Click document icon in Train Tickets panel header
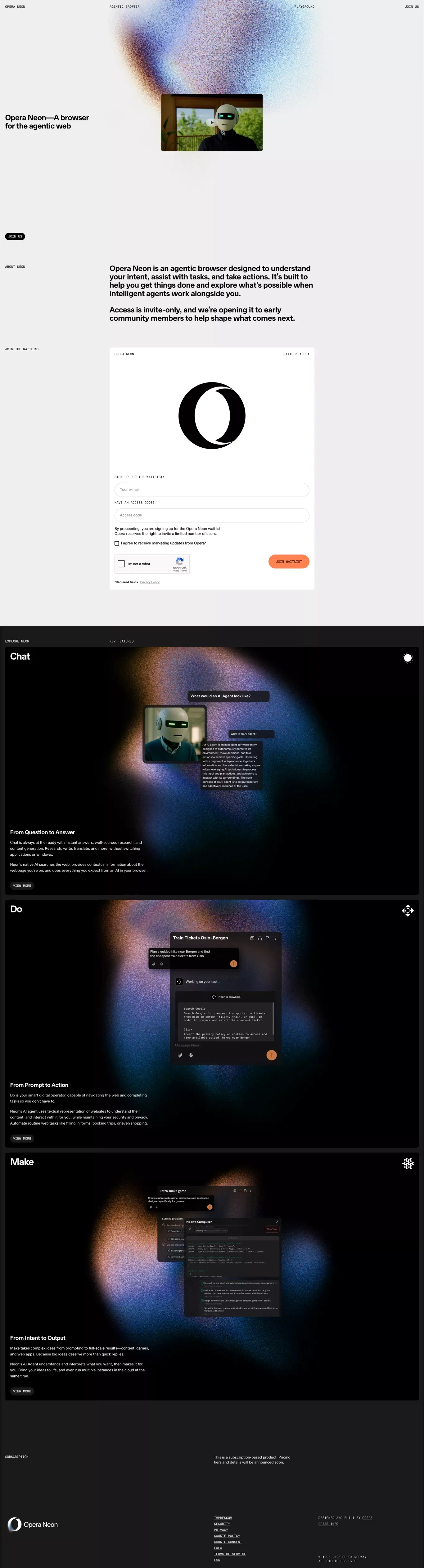The height and width of the screenshot is (1568, 424). coord(268,938)
